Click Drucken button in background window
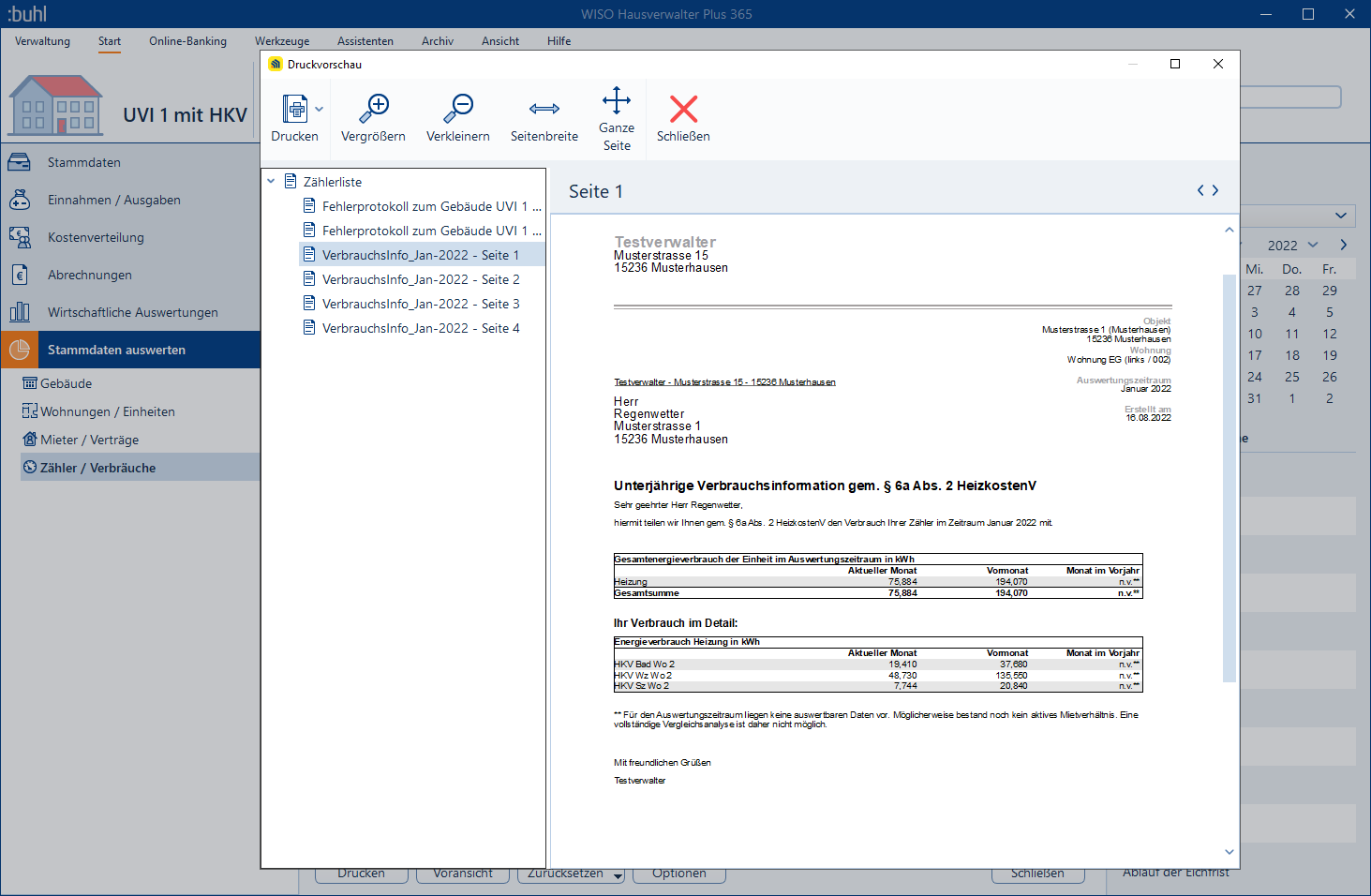The height and width of the screenshot is (896, 1371). coord(362,874)
